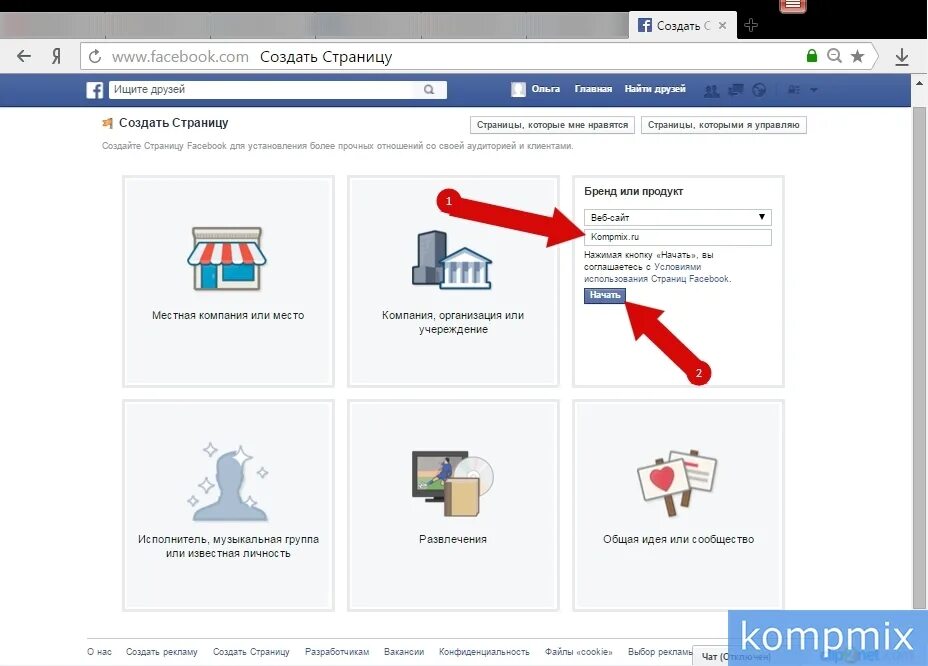Open Условиями использования Страниц Facebook link
This screenshot has width=928, height=666.
tap(658, 273)
